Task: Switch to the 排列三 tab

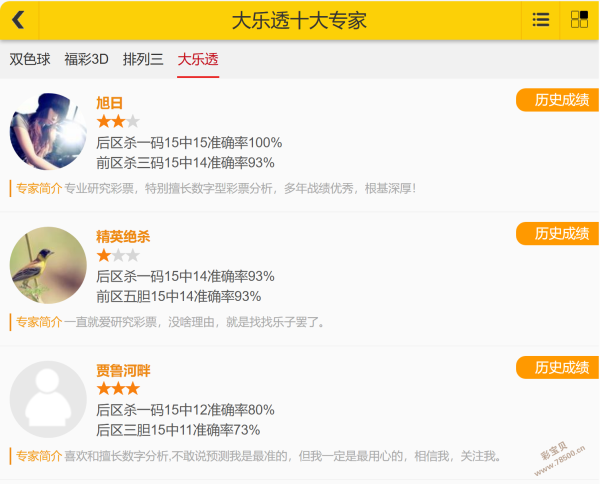Action: point(143,59)
